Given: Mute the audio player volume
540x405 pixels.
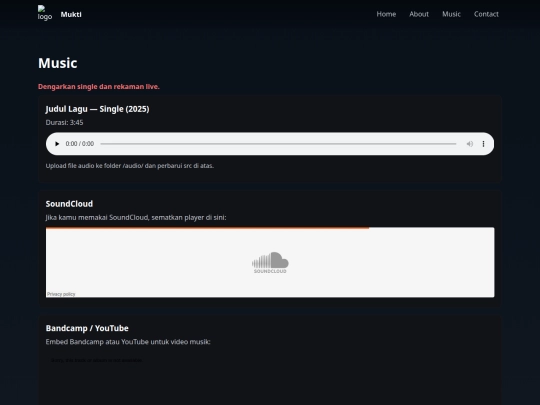Looking at the screenshot, I should coord(469,144).
